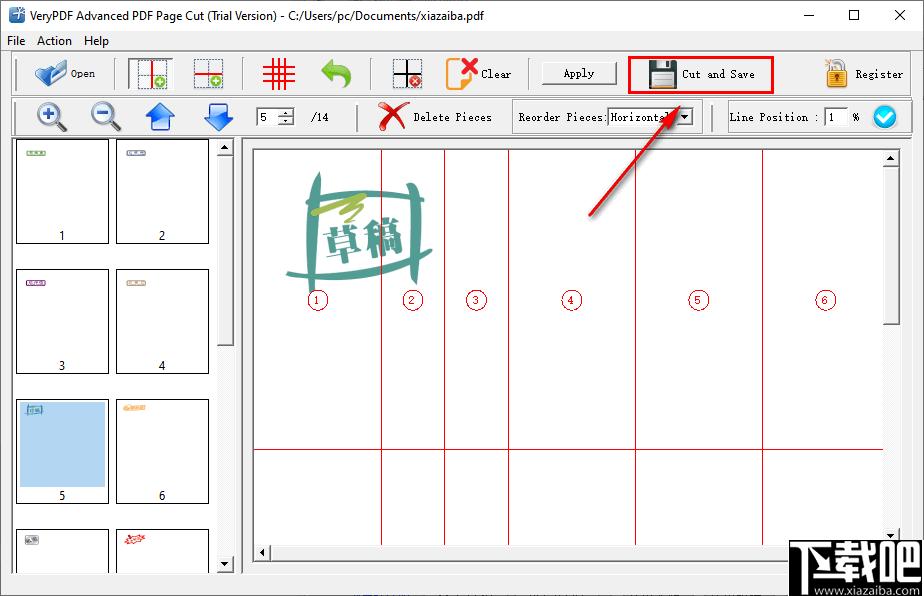Confirm line position with blue checkmark
This screenshot has width=924, height=596.
[885, 117]
